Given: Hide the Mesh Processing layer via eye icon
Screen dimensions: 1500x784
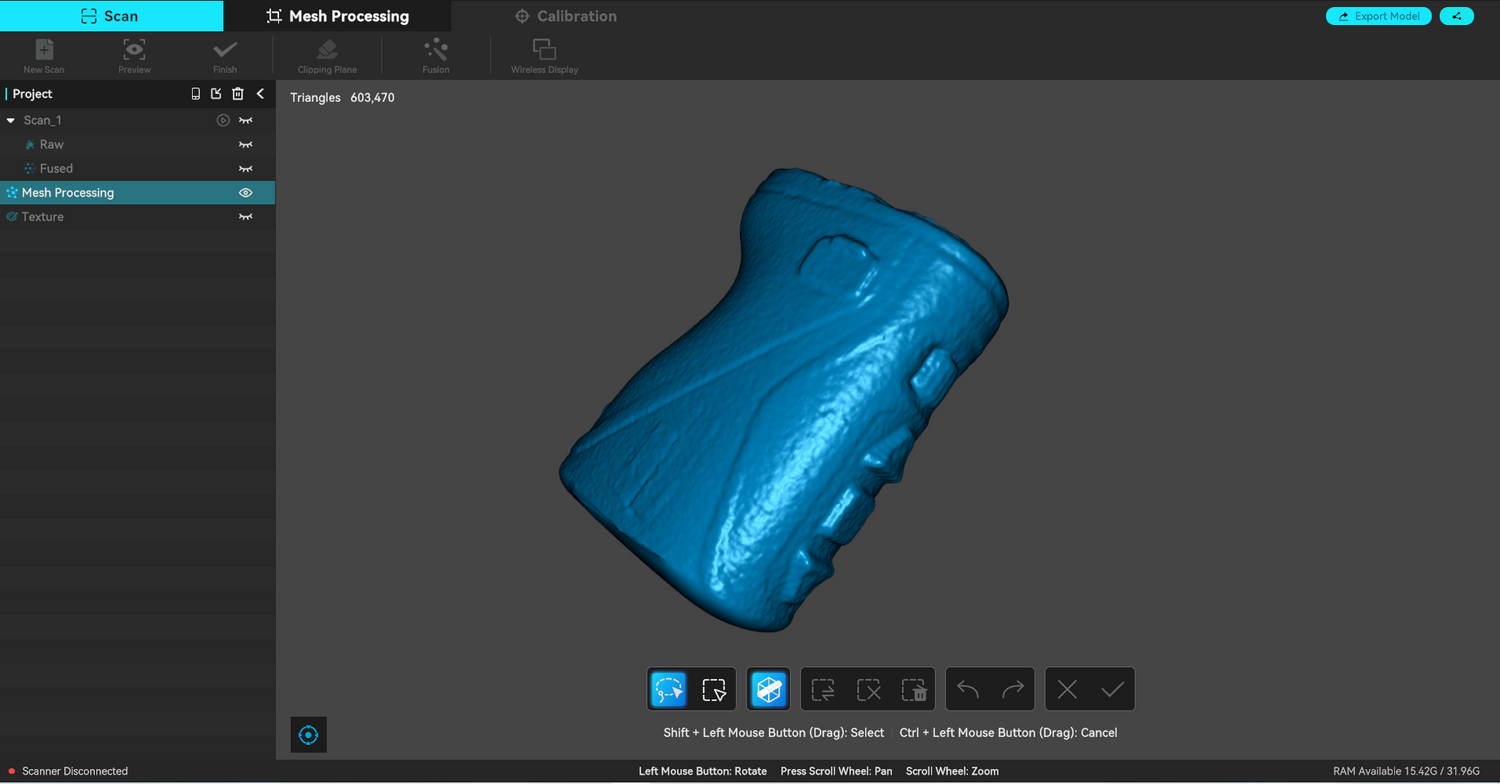Looking at the screenshot, I should tap(245, 193).
